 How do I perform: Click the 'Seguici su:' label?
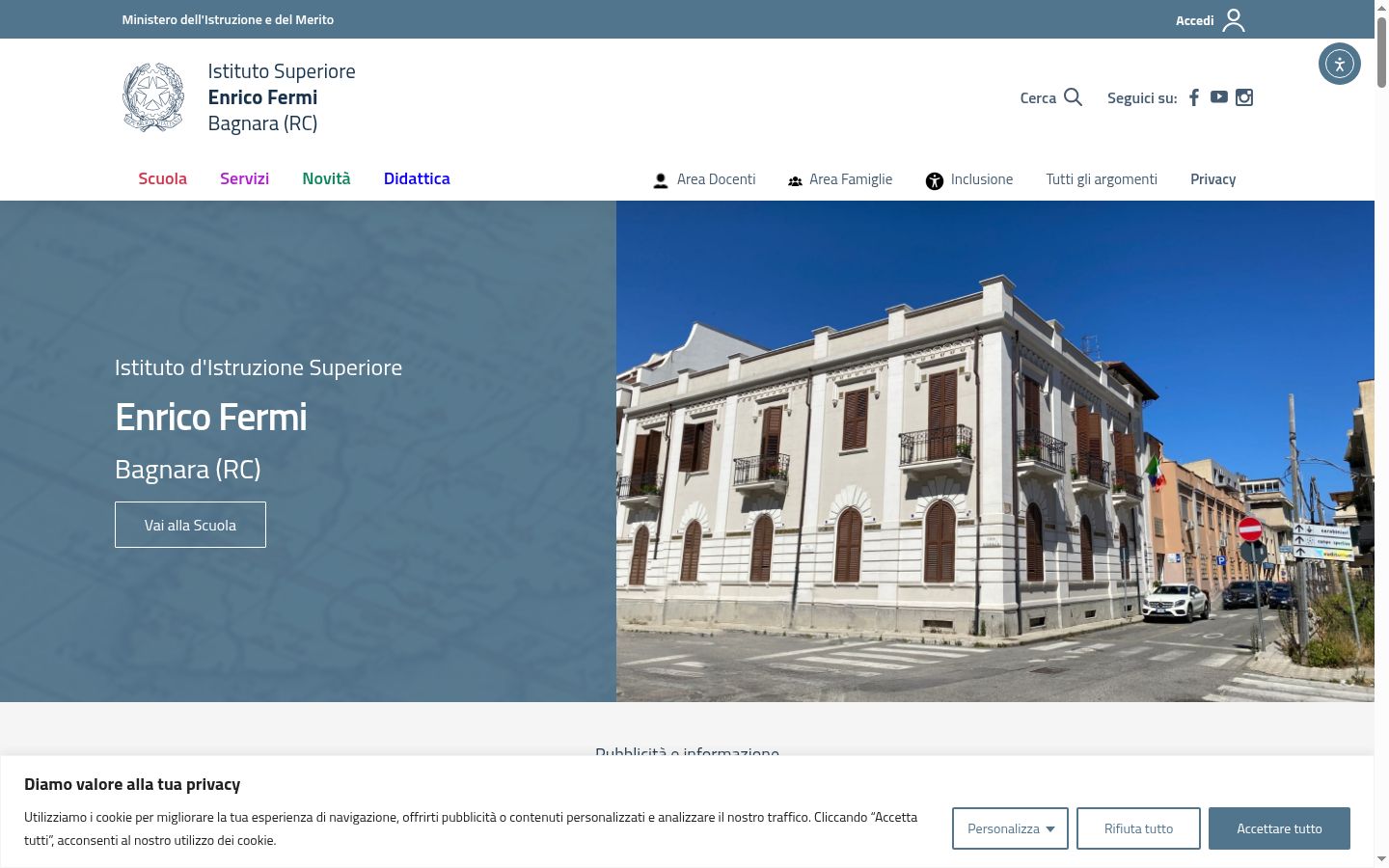(1142, 98)
